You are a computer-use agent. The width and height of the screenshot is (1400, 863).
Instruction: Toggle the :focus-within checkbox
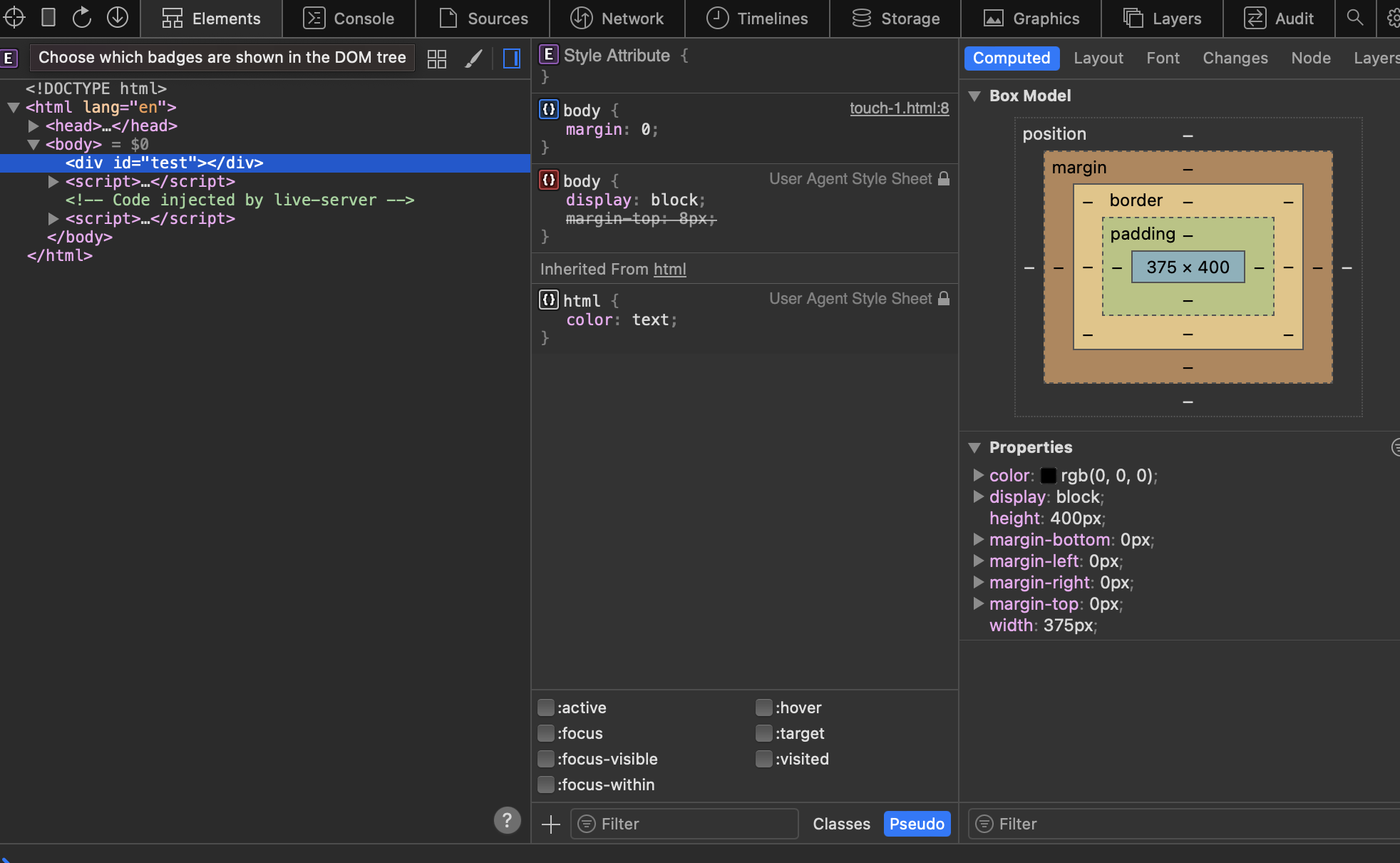click(546, 785)
